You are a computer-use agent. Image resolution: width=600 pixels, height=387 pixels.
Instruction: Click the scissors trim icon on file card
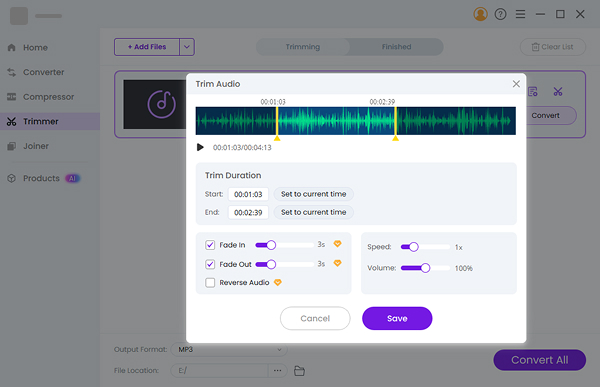558,91
